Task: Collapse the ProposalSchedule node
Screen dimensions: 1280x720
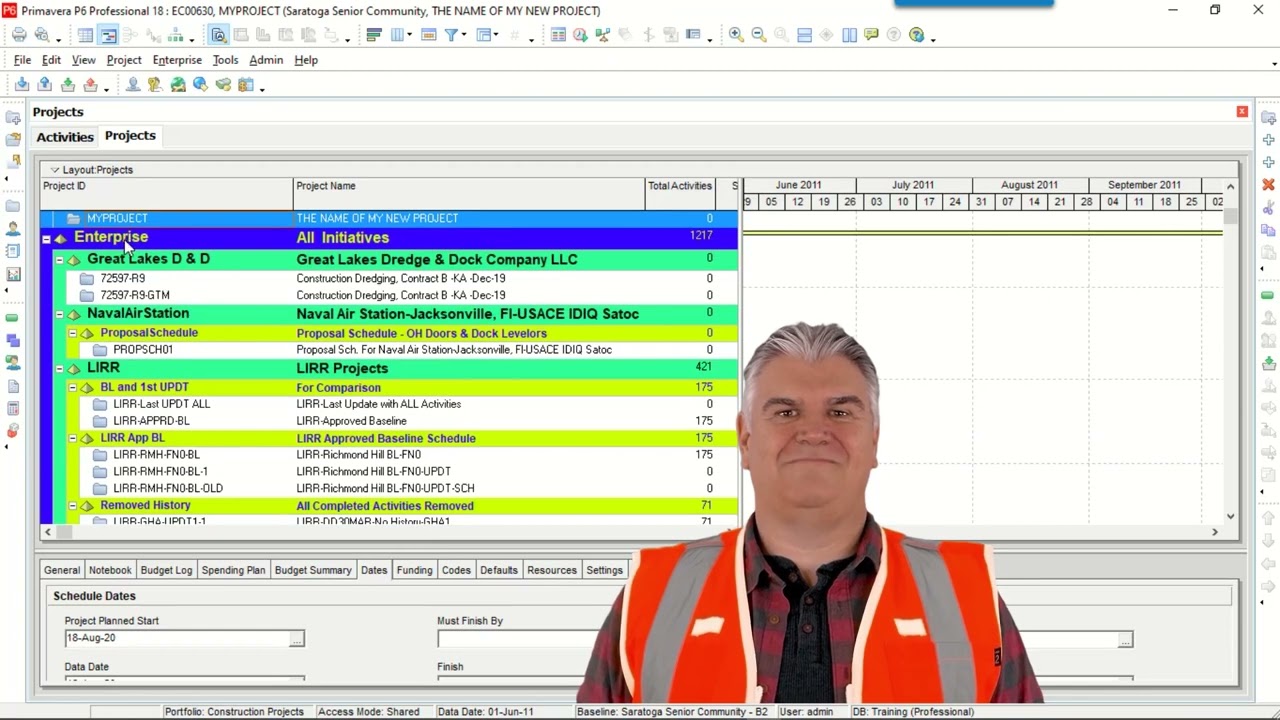Action: [72, 333]
